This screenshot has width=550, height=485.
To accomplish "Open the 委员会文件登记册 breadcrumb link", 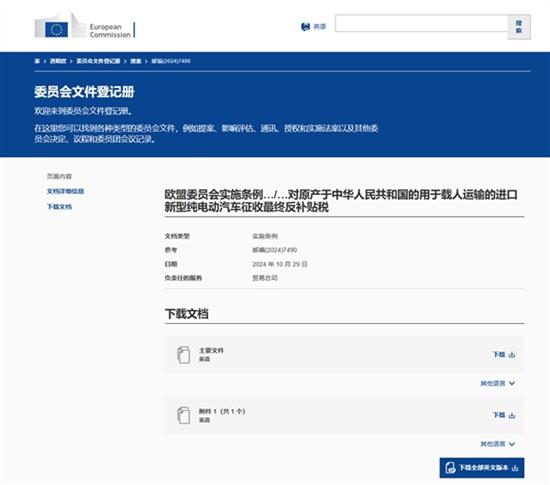I will [x=98, y=61].
